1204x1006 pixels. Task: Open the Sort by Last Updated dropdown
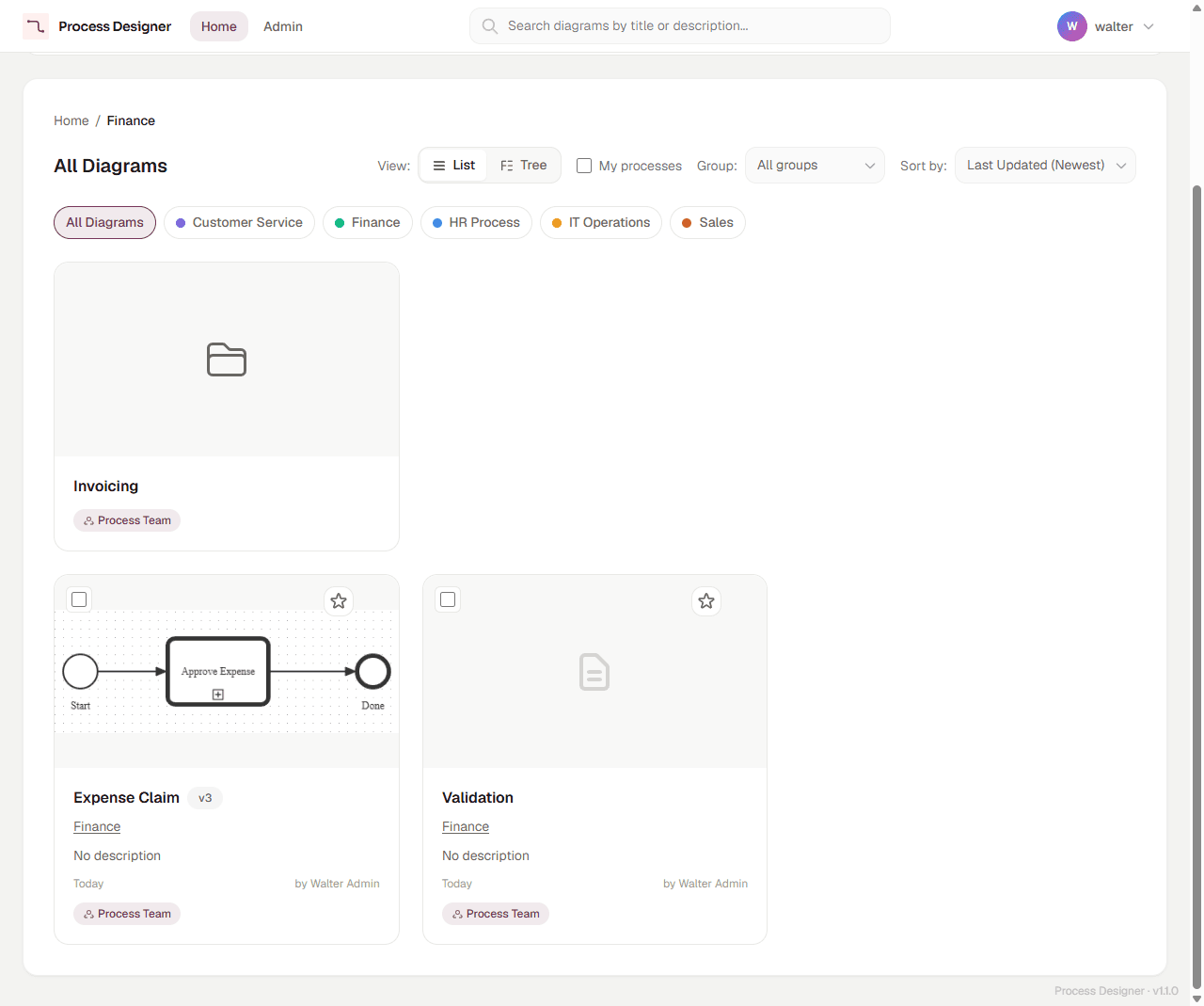coord(1045,166)
